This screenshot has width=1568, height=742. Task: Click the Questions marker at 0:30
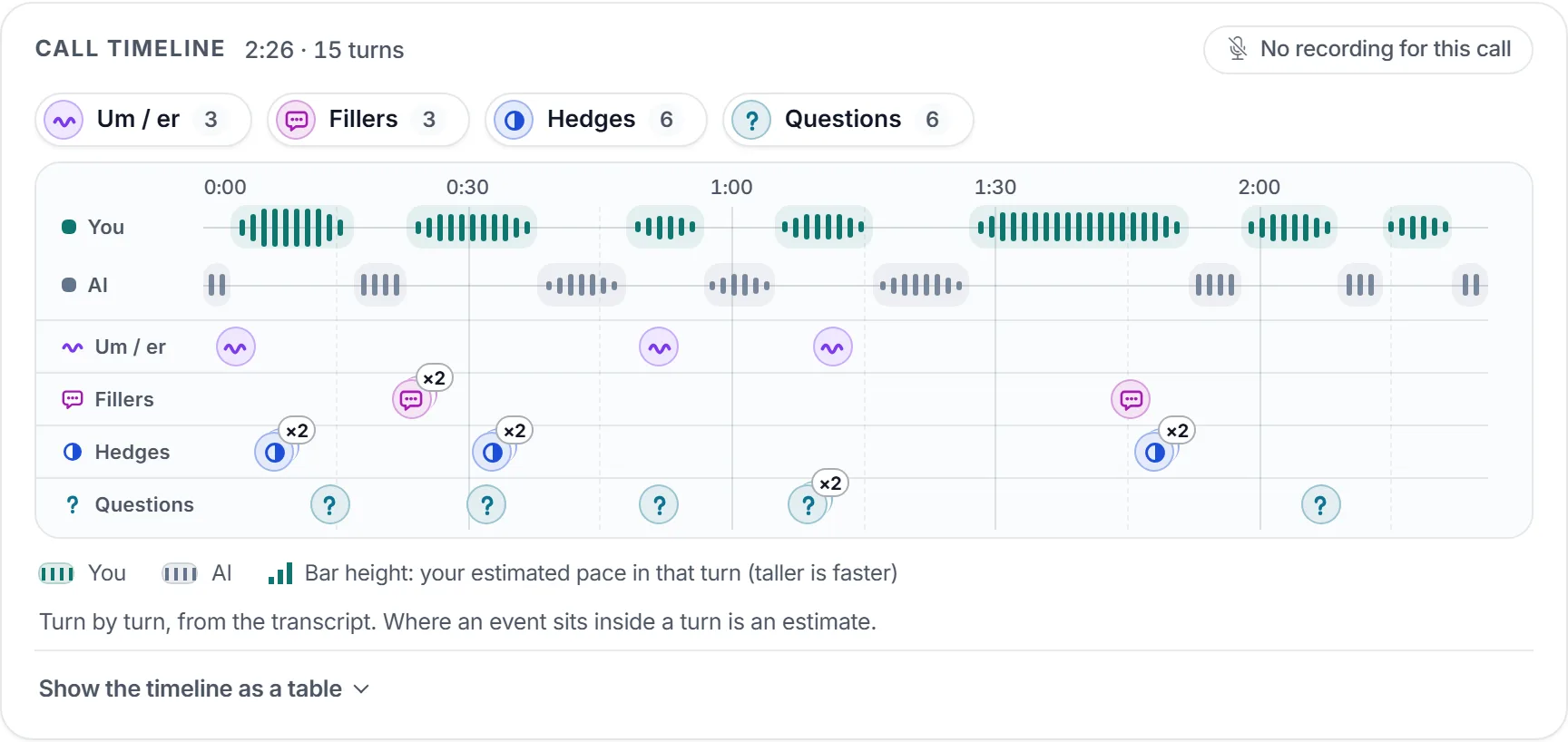tap(486, 504)
